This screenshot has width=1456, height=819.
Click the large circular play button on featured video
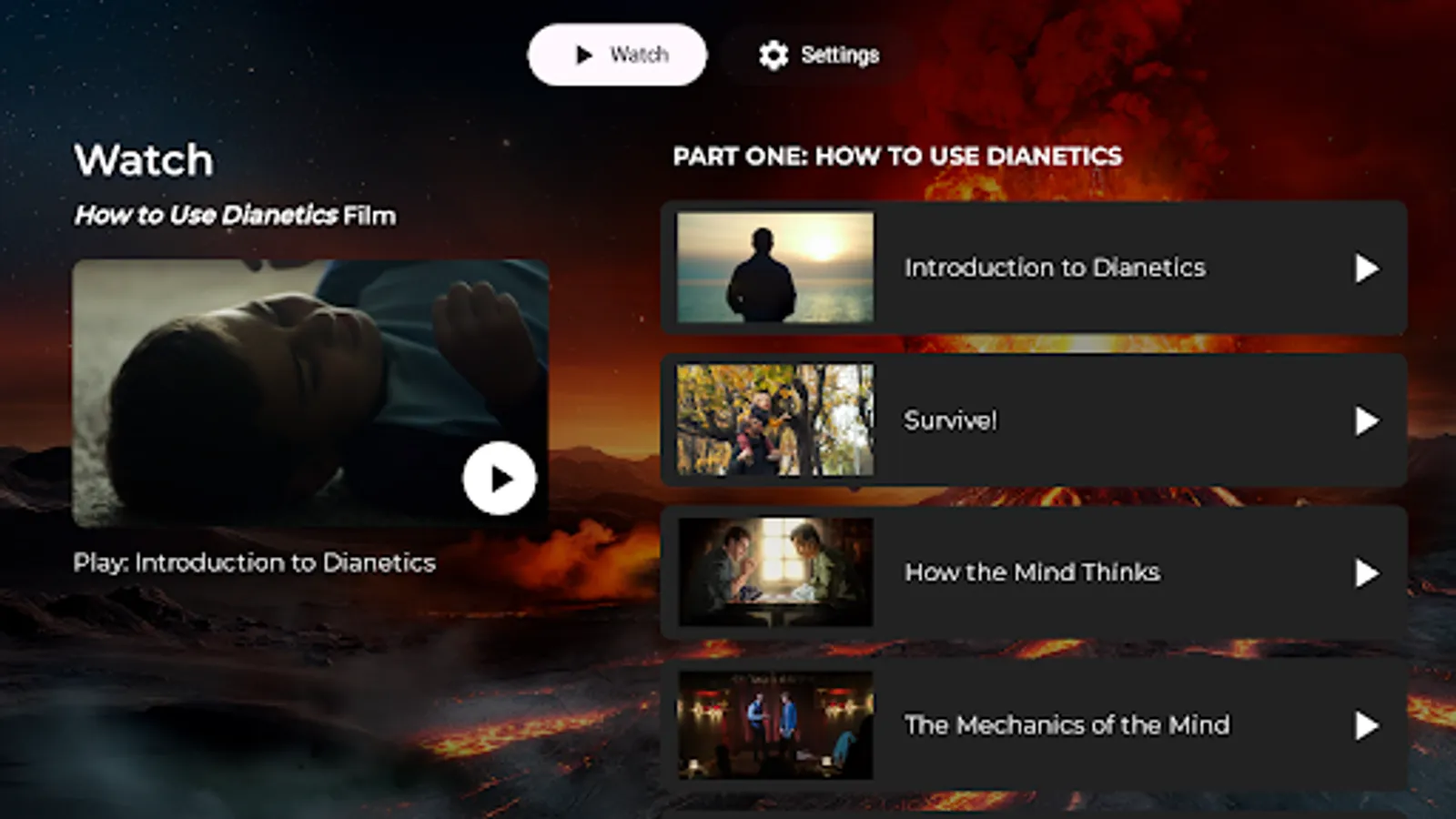(x=498, y=477)
